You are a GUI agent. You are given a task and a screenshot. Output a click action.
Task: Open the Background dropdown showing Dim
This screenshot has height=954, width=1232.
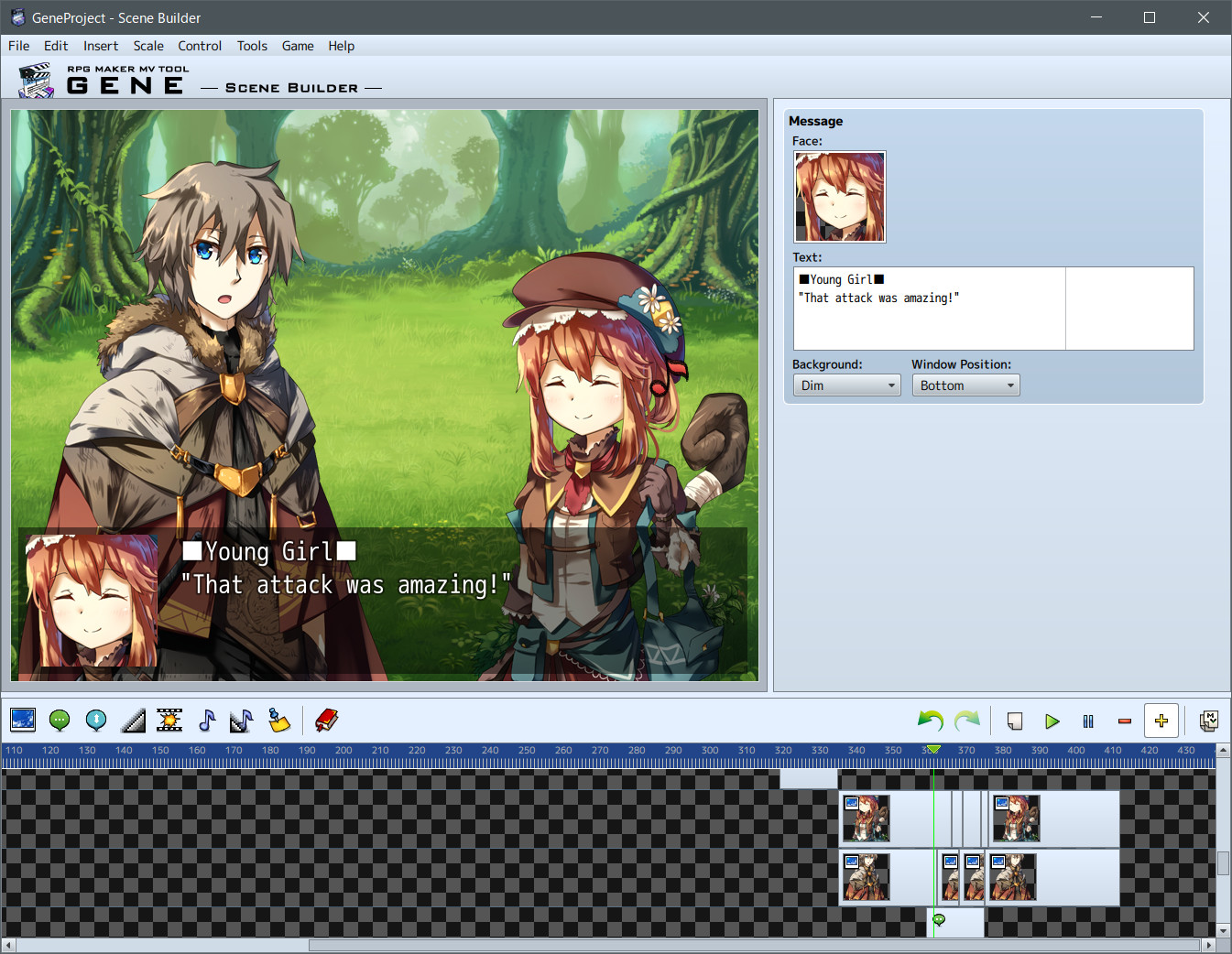click(x=845, y=385)
